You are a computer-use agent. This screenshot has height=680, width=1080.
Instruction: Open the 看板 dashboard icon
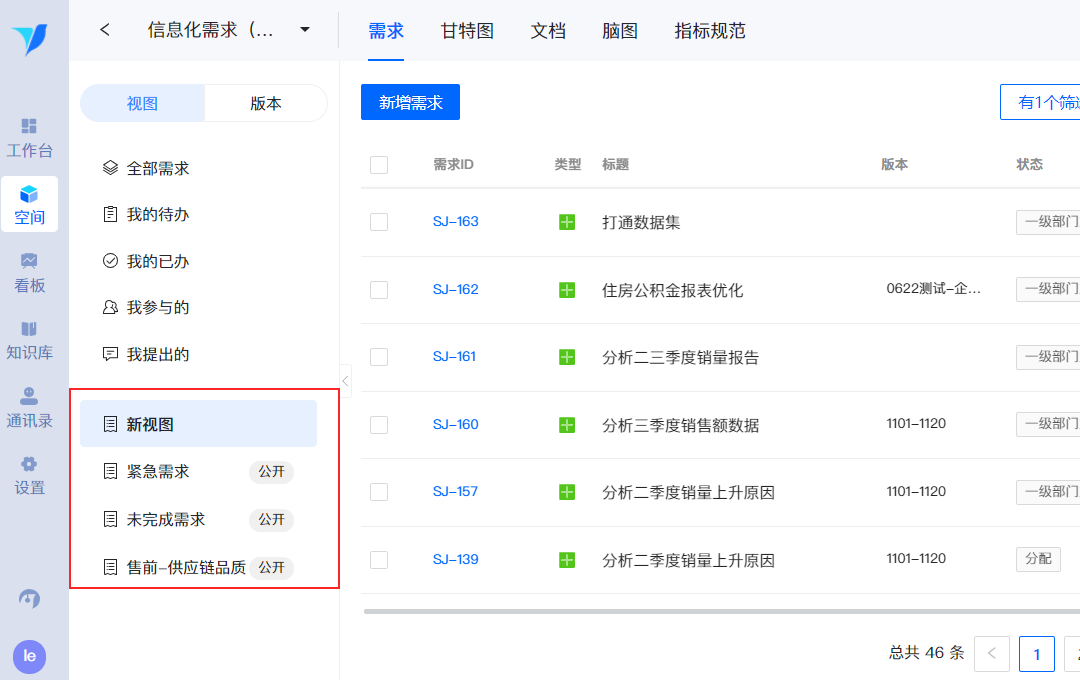coord(29,261)
